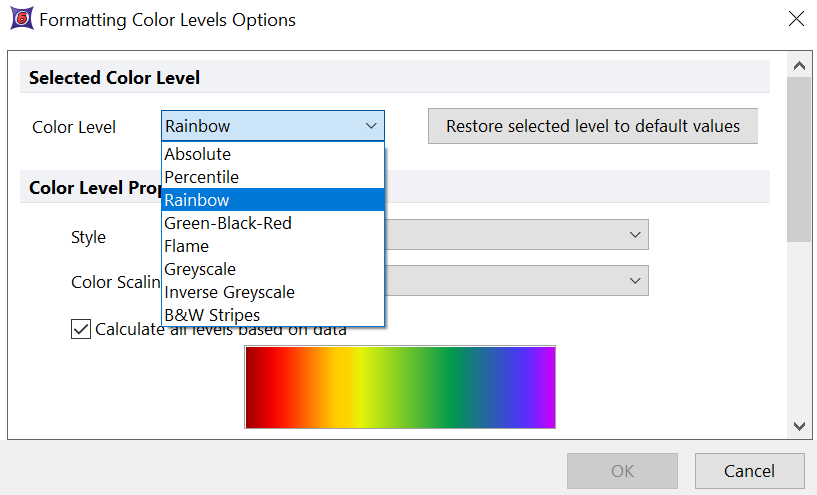Screen dimensions: 817x495
Task: Click the app icon in title bar
Action: (x=19, y=19)
